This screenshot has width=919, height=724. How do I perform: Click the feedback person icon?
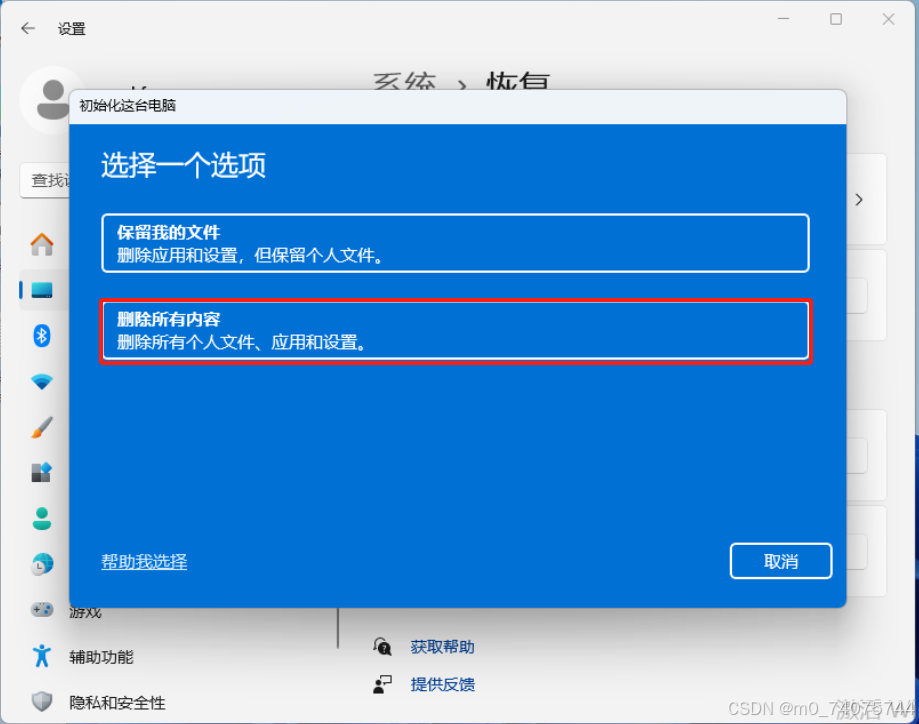point(382,684)
